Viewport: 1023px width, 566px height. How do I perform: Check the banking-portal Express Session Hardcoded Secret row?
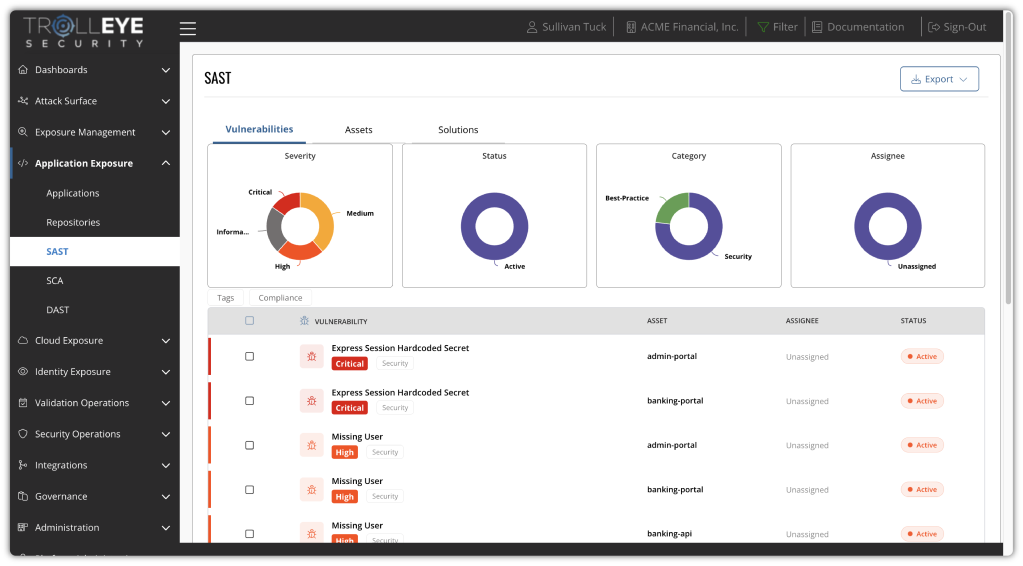tap(249, 401)
